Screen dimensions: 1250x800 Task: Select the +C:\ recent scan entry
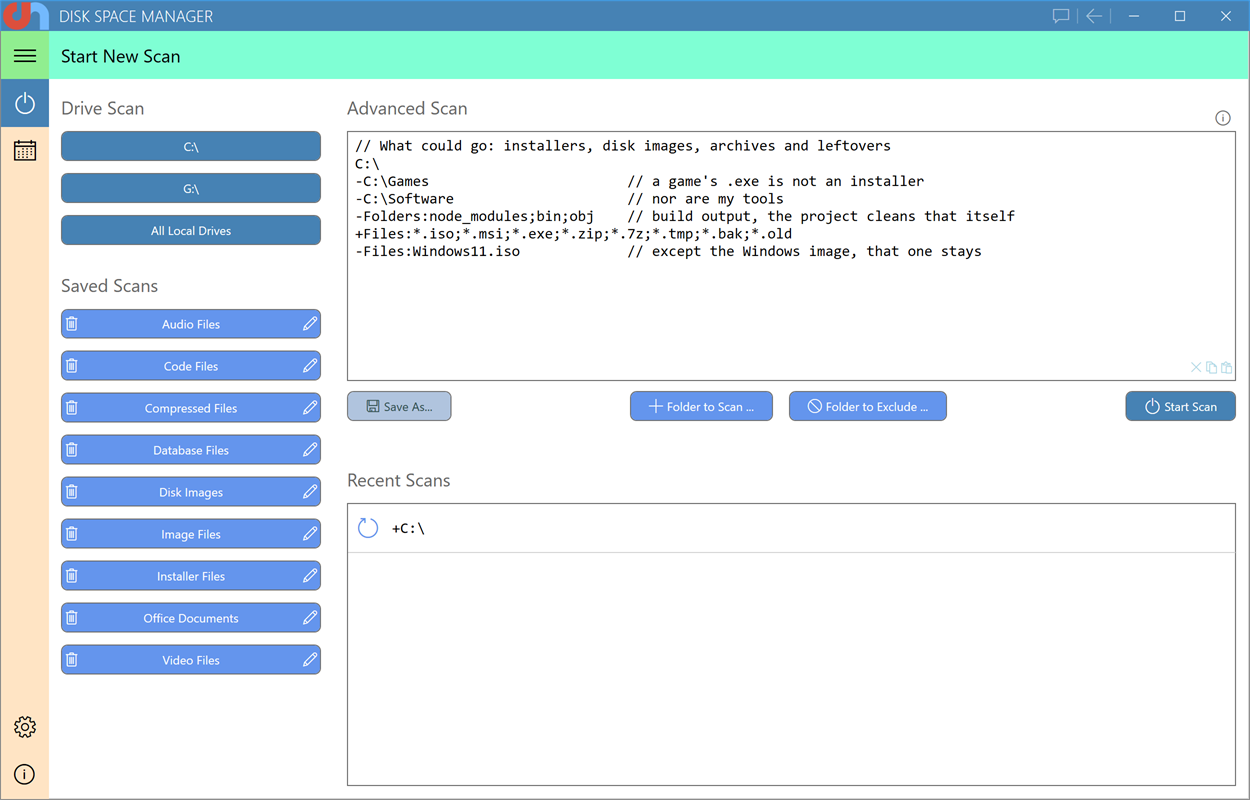791,528
